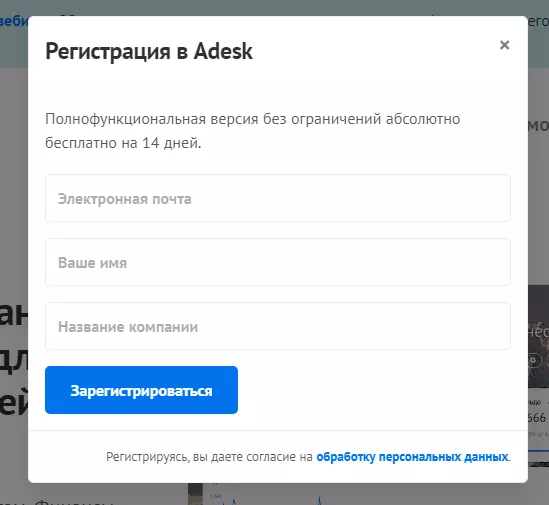Click the word абсолютно in the description

pos(423,119)
